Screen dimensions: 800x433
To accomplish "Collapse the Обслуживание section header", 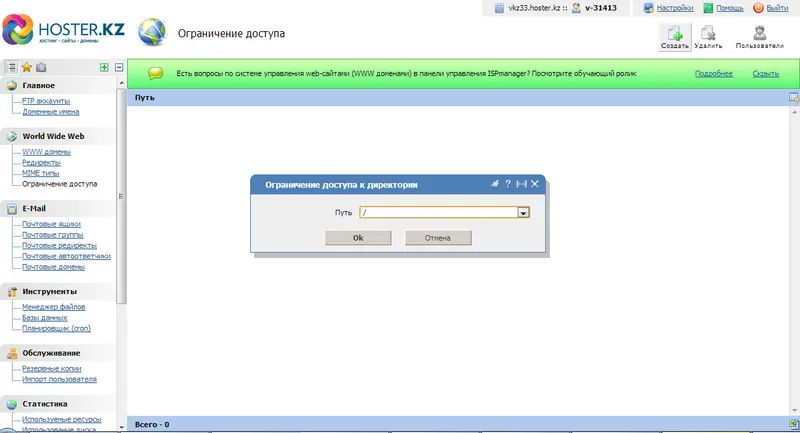I will [x=58, y=353].
